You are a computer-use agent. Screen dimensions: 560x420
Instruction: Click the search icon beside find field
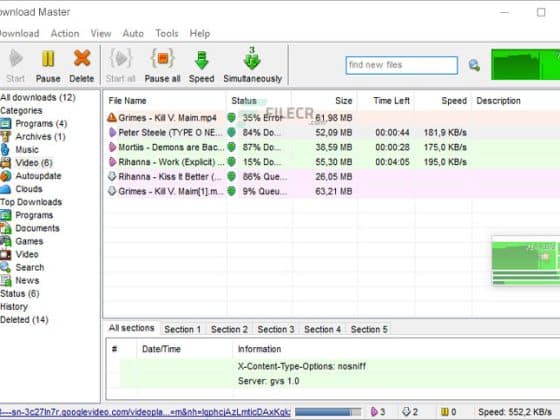[x=474, y=65]
